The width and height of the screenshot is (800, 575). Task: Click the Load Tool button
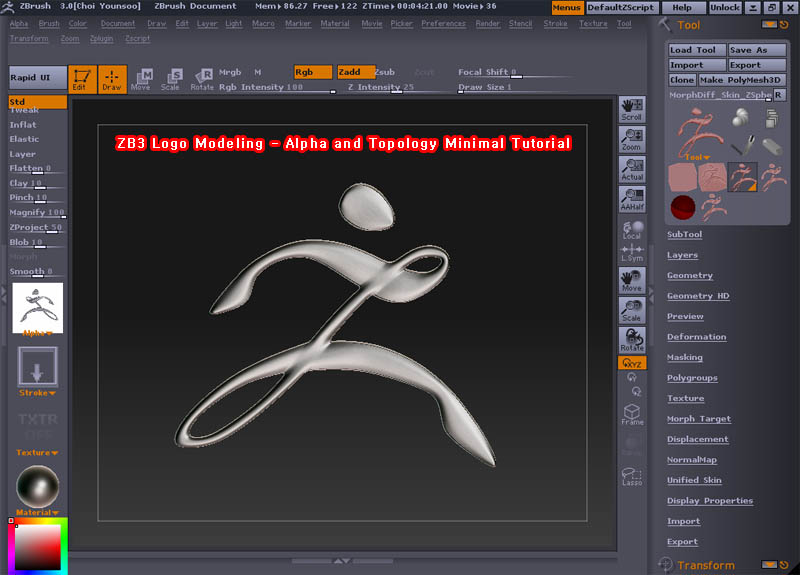pyautogui.click(x=694, y=50)
